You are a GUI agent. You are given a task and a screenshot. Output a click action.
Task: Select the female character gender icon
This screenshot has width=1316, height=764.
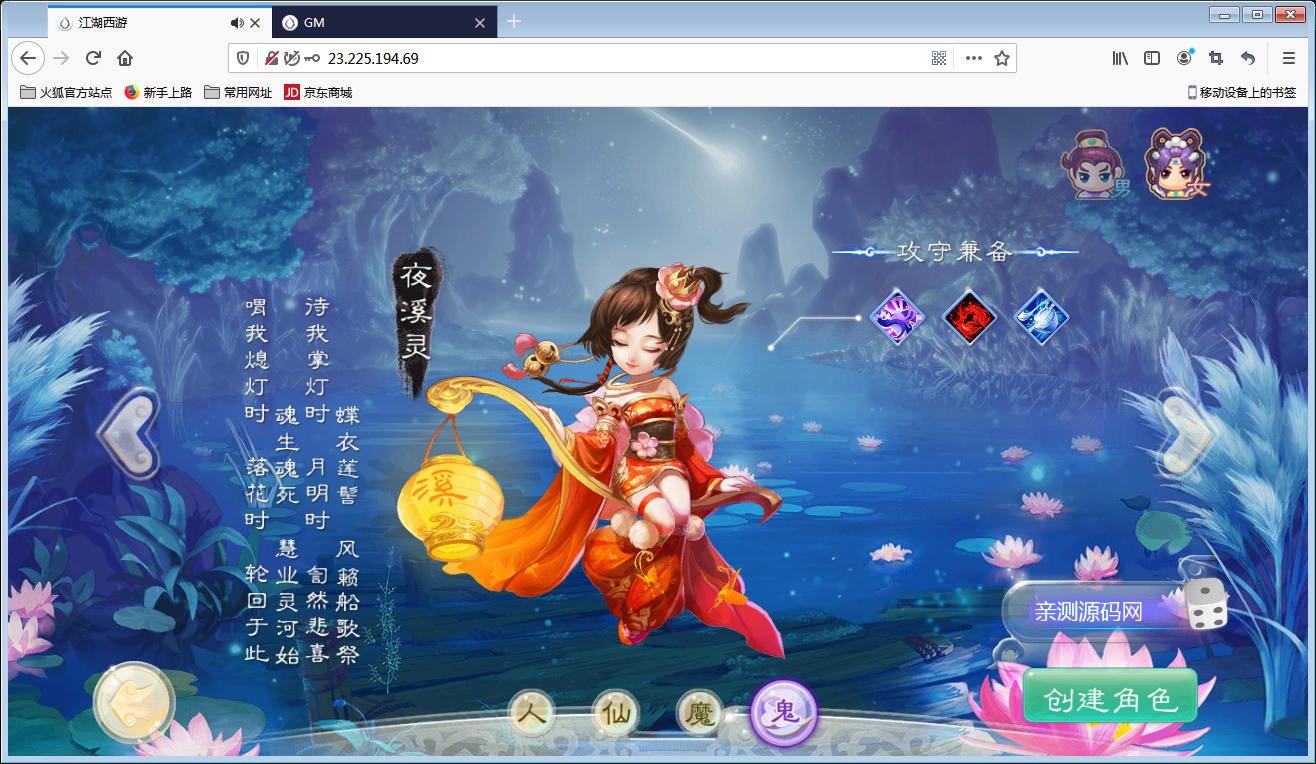(1177, 164)
